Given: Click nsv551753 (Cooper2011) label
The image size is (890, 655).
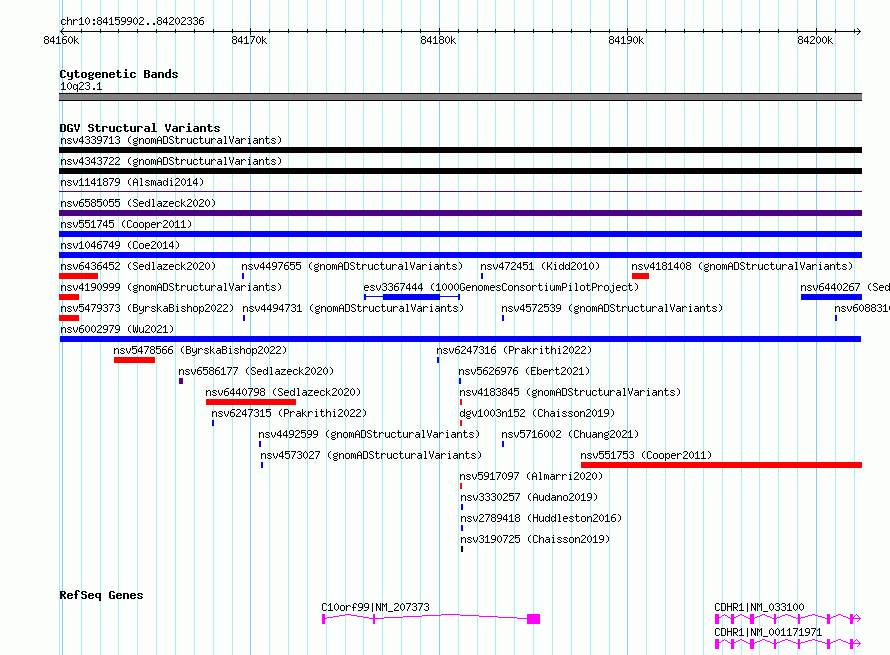Looking at the screenshot, I should click(x=646, y=455).
